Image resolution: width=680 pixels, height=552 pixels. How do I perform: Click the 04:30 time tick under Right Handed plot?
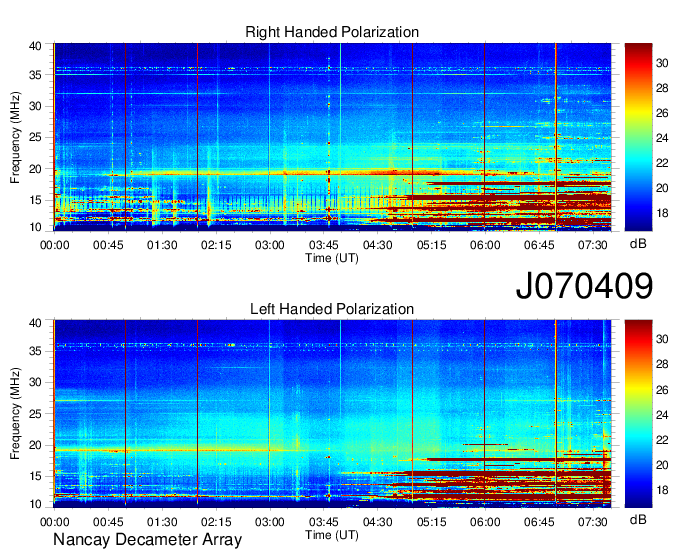(x=377, y=245)
